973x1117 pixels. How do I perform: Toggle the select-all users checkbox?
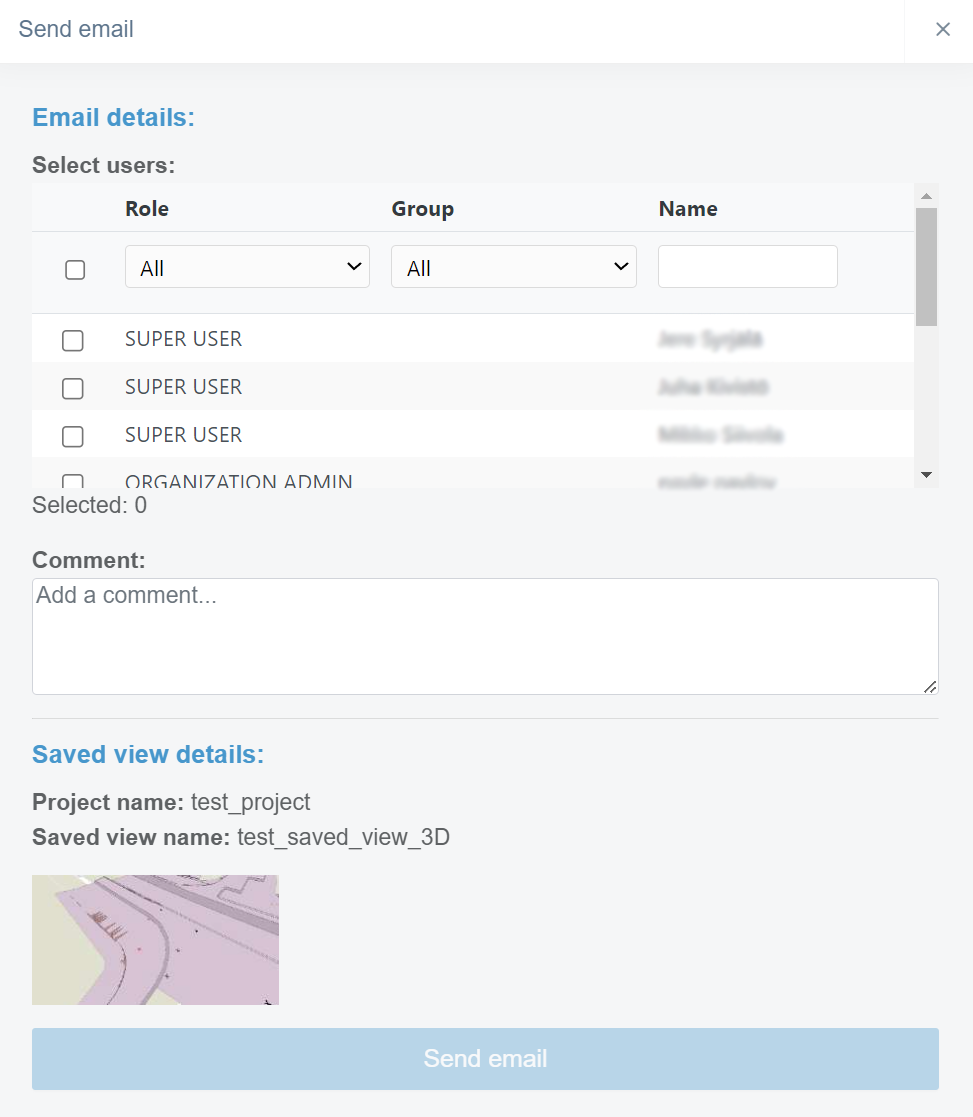(75, 269)
